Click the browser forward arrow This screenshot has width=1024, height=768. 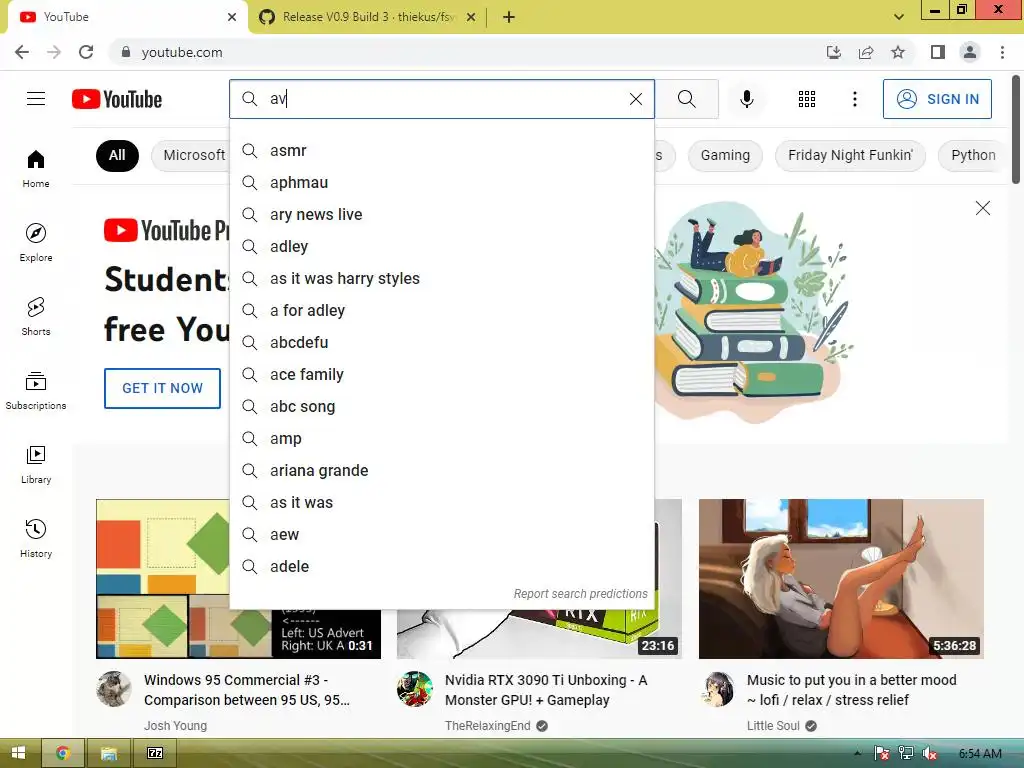click(x=54, y=52)
